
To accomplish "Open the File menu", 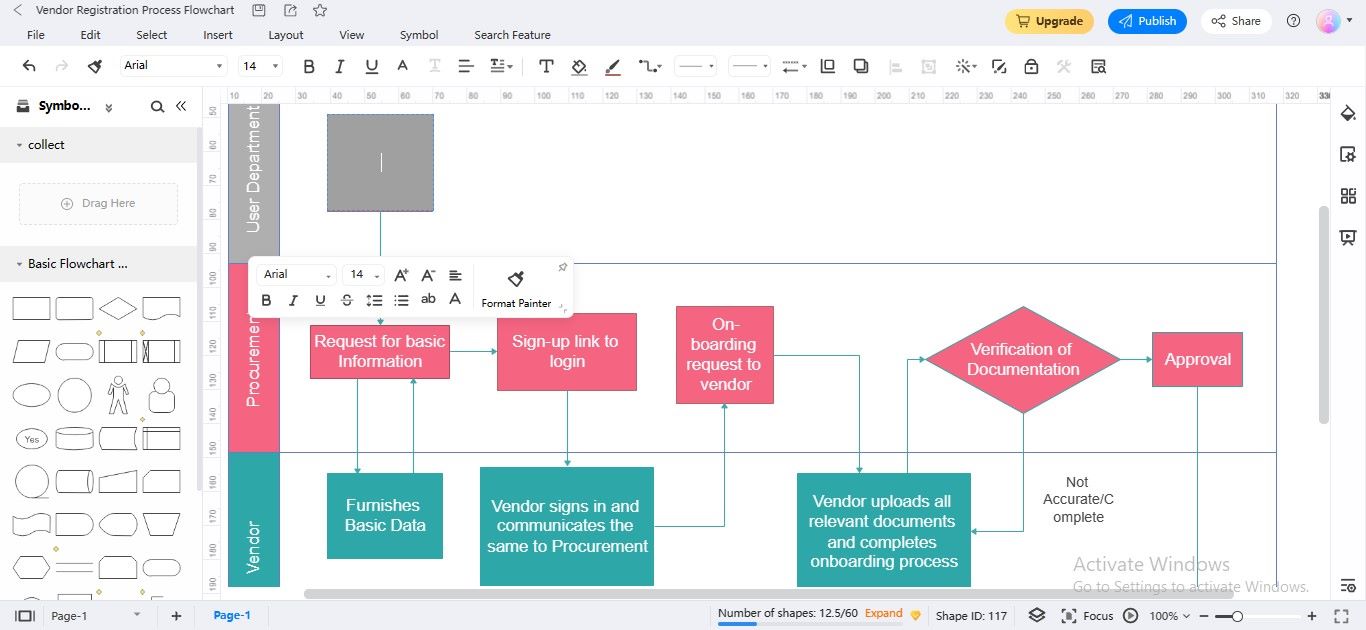I will pos(36,35).
